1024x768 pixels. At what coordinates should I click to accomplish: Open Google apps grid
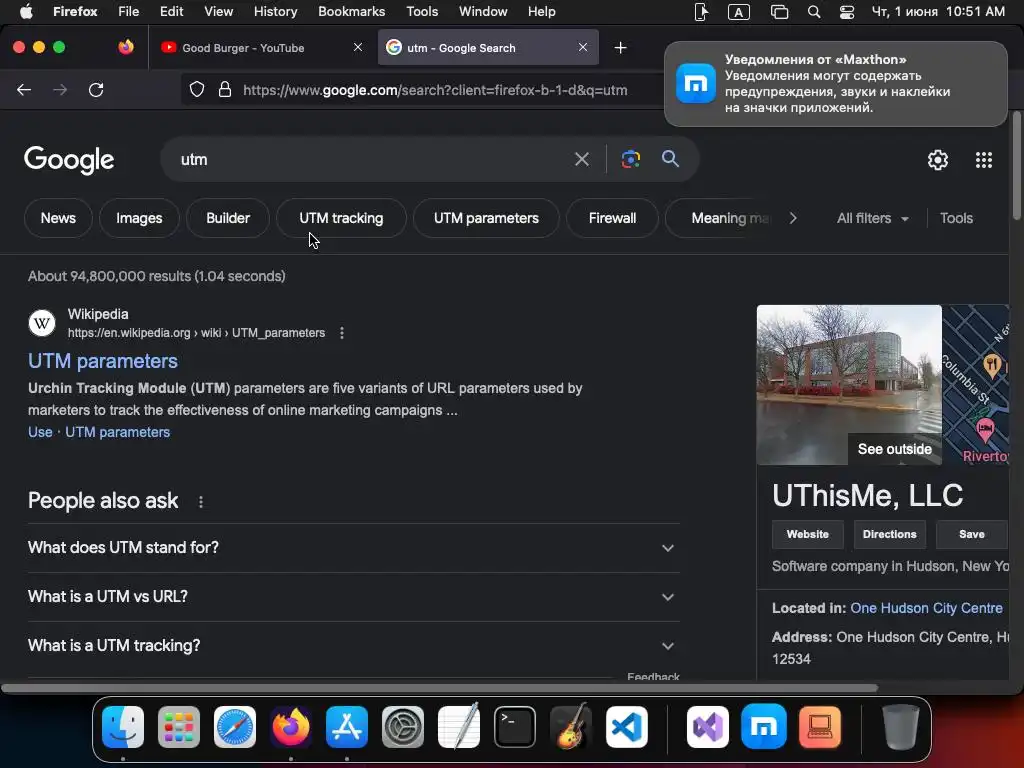(x=984, y=160)
